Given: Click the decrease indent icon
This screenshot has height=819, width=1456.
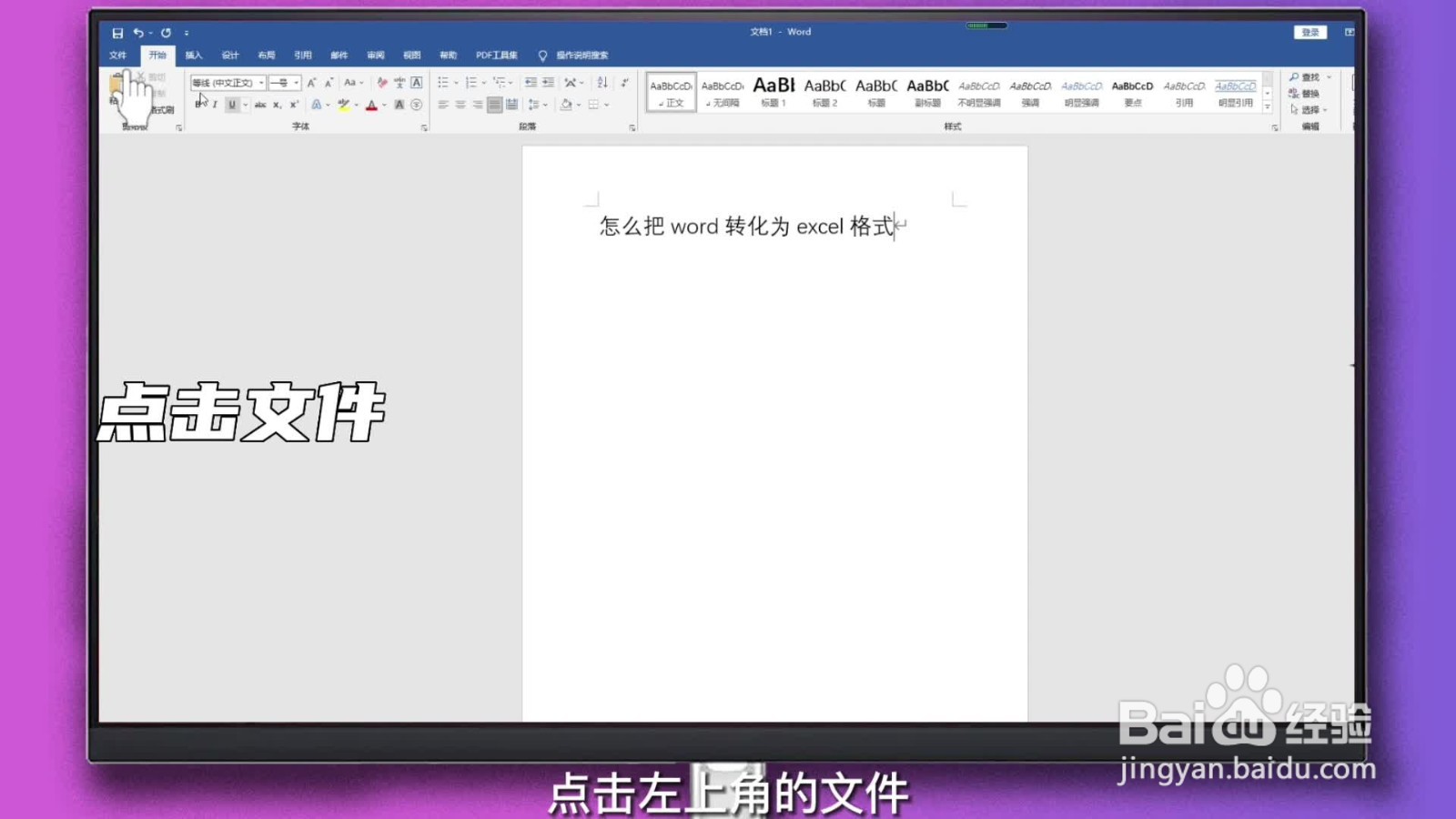Looking at the screenshot, I should coord(531,83).
